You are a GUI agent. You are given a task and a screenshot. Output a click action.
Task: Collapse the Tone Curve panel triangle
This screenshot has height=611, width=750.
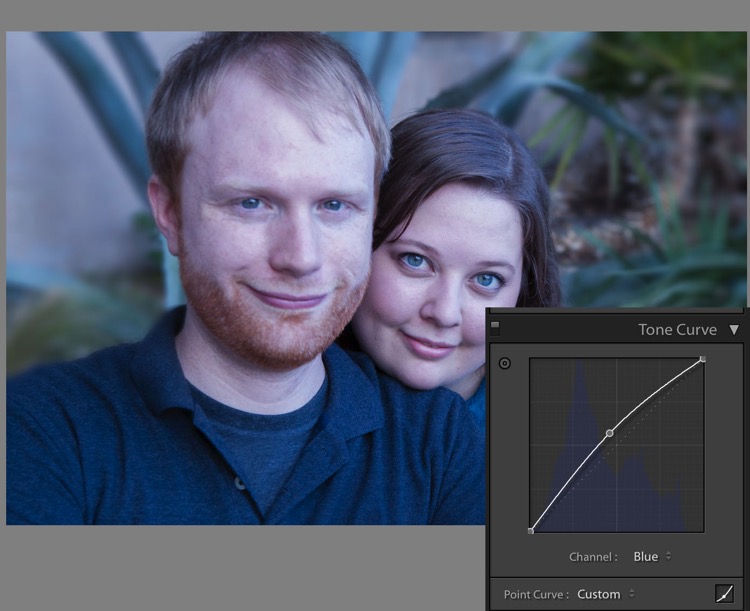[x=734, y=330]
